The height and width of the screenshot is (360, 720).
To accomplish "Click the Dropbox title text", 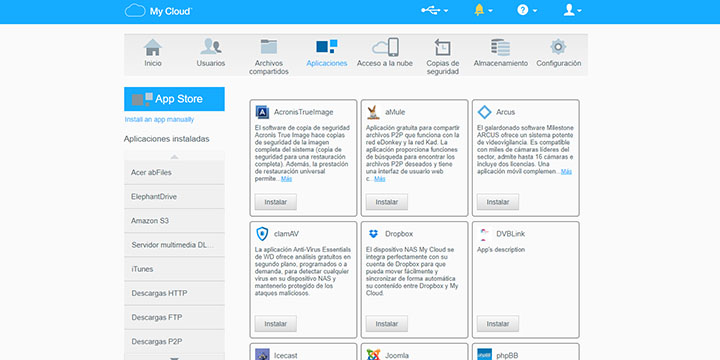I will 399,234.
